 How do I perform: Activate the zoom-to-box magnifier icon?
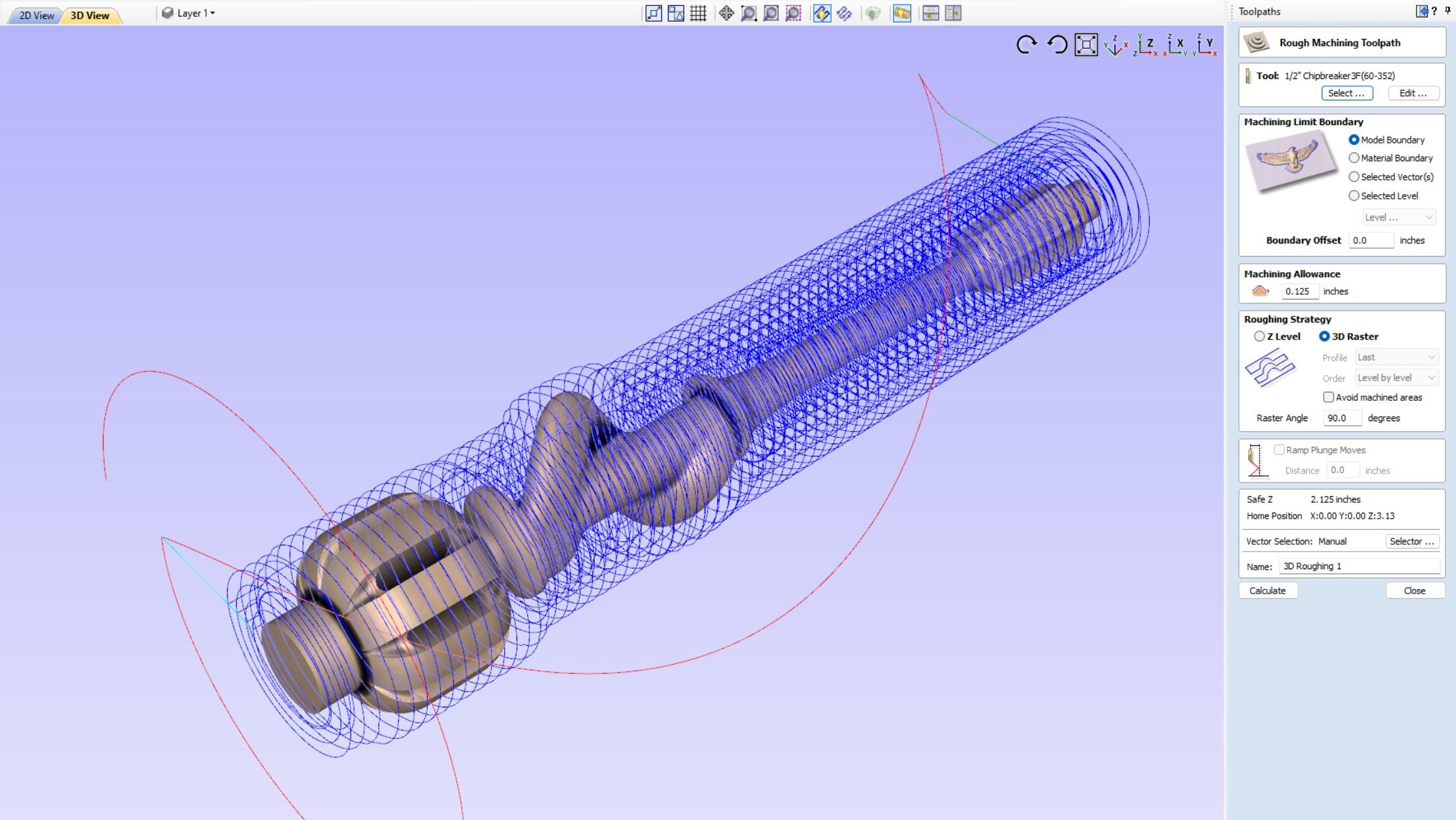point(749,13)
